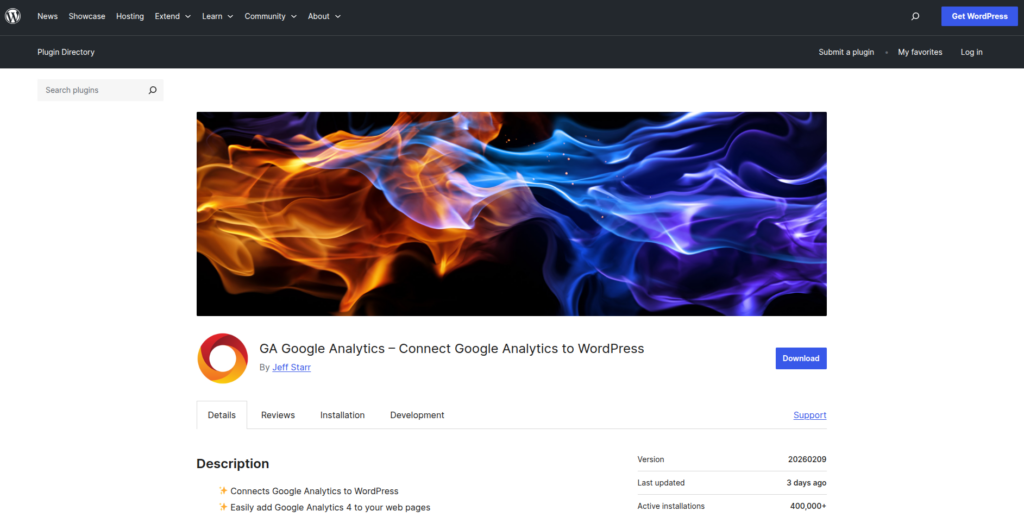This screenshot has height=517, width=1024.
Task: Click the Download button
Action: pos(801,358)
